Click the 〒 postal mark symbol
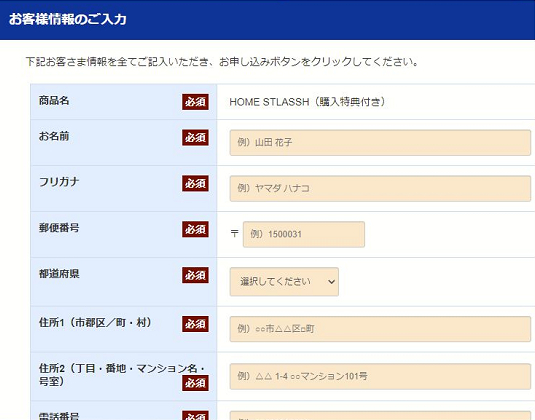This screenshot has width=535, height=420. point(234,233)
